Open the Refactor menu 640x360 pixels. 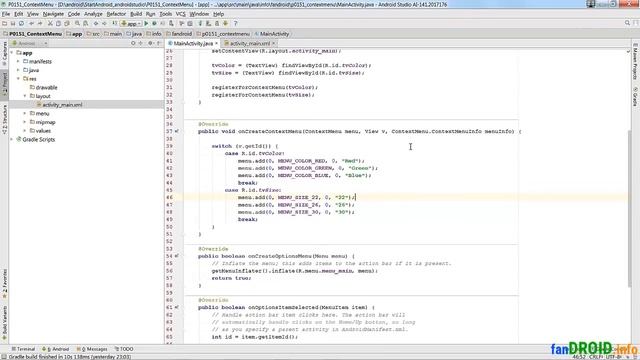click(x=116, y=14)
